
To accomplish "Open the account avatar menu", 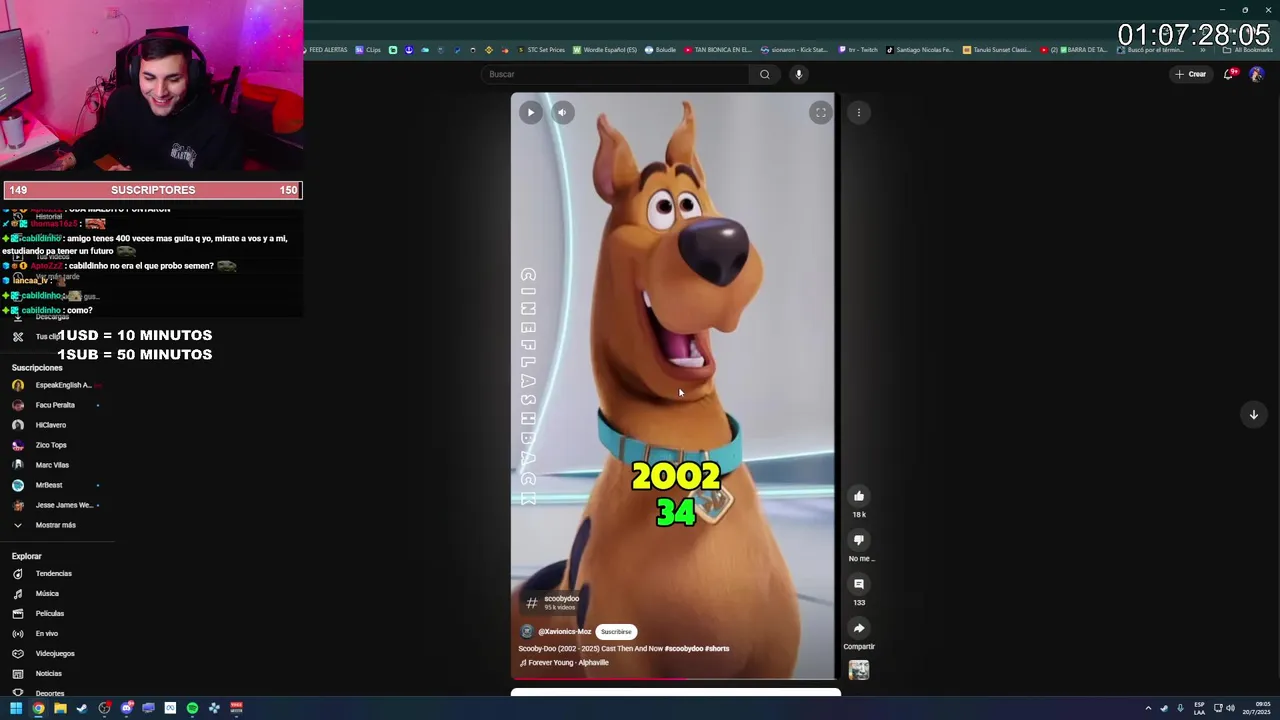I will (1257, 74).
